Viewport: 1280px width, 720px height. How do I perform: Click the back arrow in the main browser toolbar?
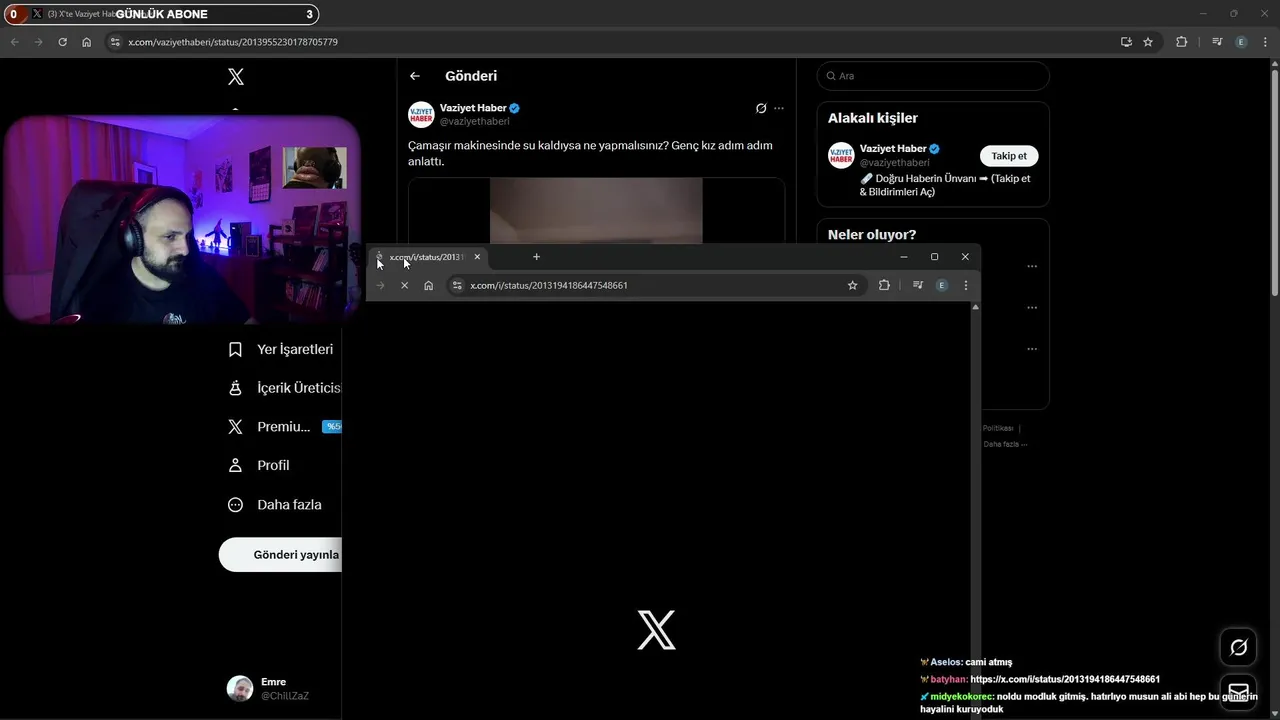(x=14, y=42)
